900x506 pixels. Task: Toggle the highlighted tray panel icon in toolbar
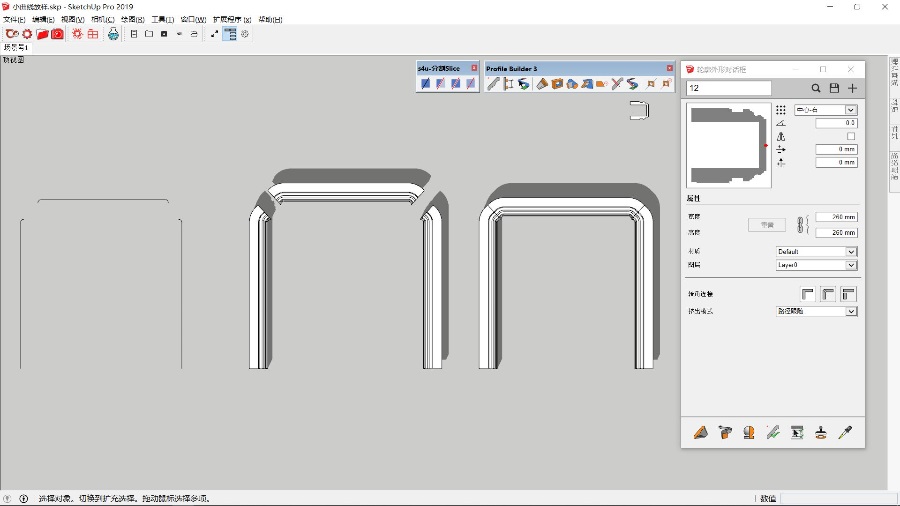(x=230, y=34)
